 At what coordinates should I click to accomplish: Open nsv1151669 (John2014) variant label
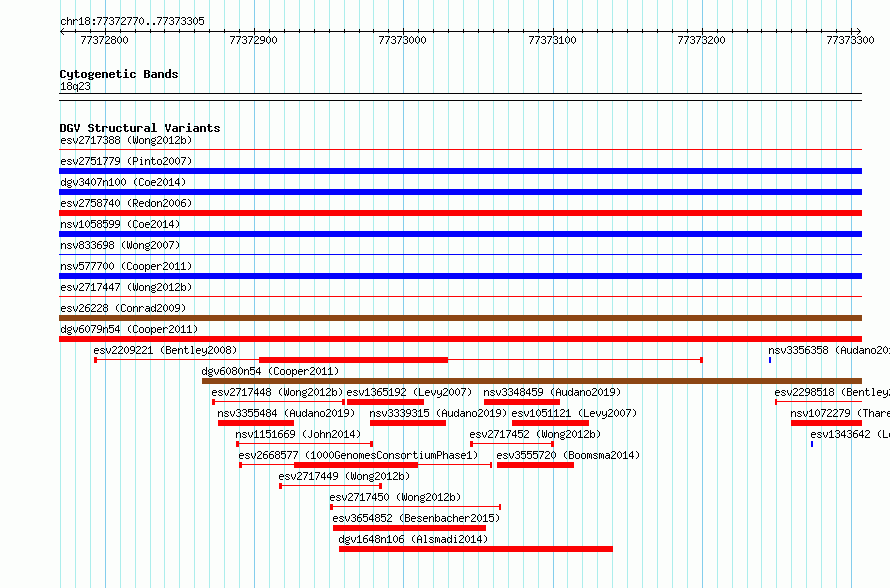coord(298,434)
